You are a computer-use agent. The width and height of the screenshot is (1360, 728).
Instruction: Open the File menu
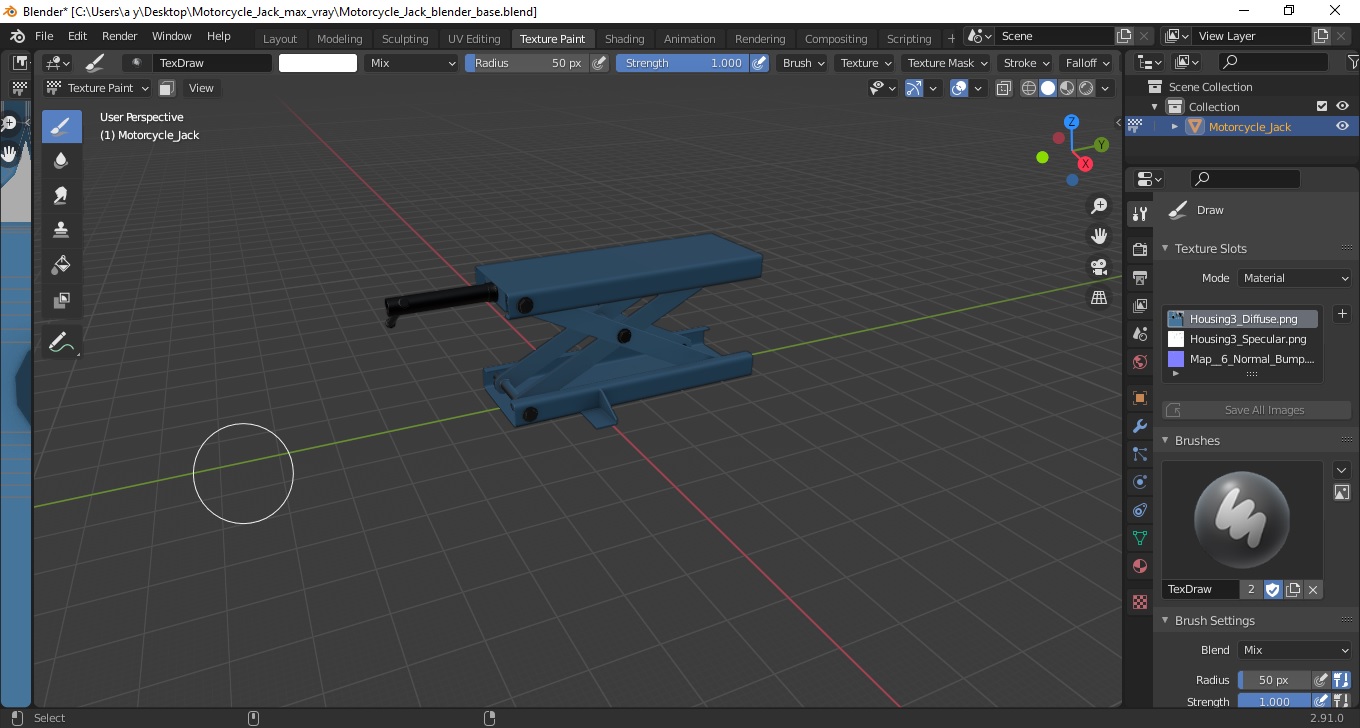click(x=45, y=36)
